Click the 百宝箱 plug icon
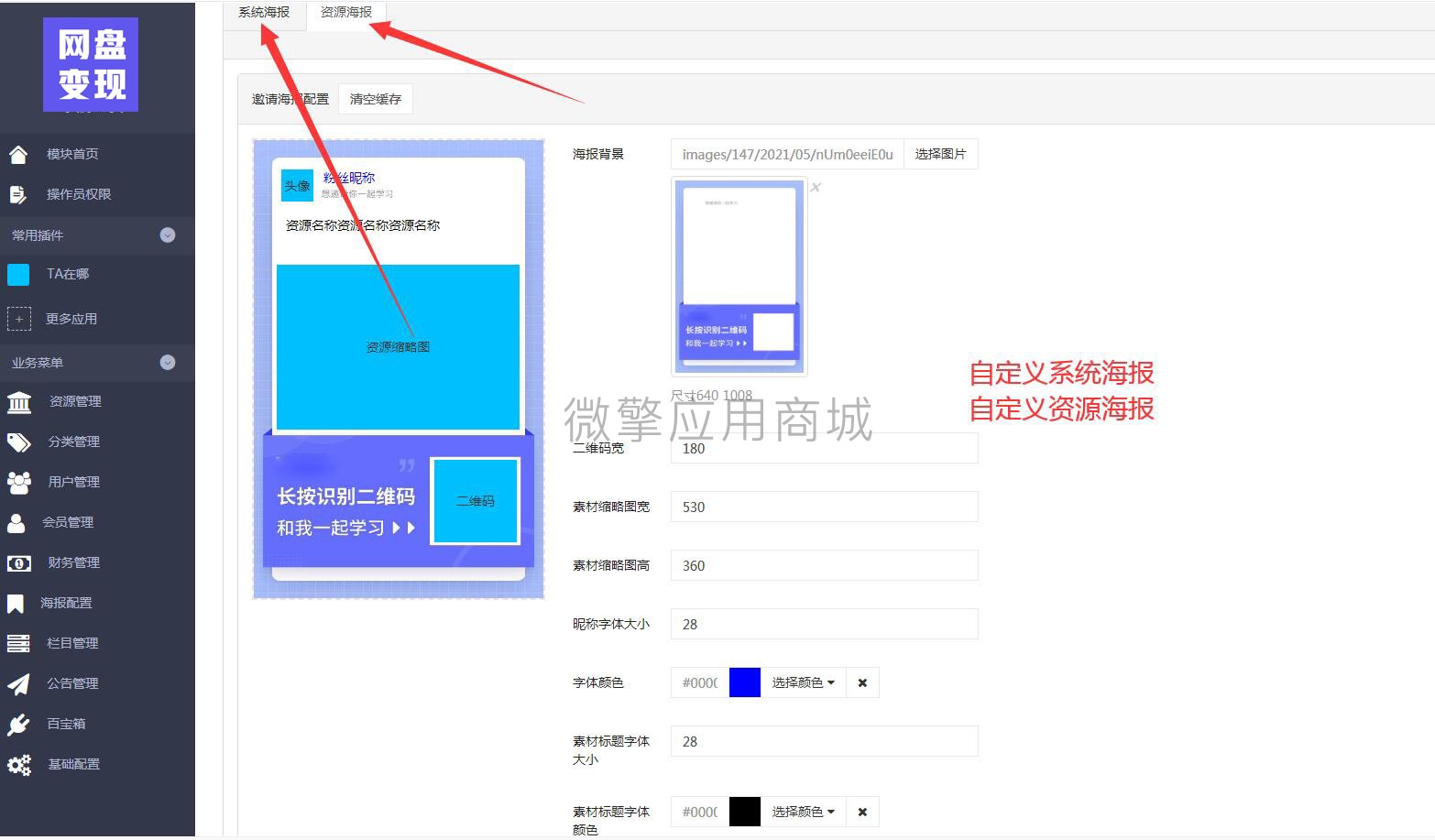Image resolution: width=1435 pixels, height=840 pixels. click(x=18, y=724)
